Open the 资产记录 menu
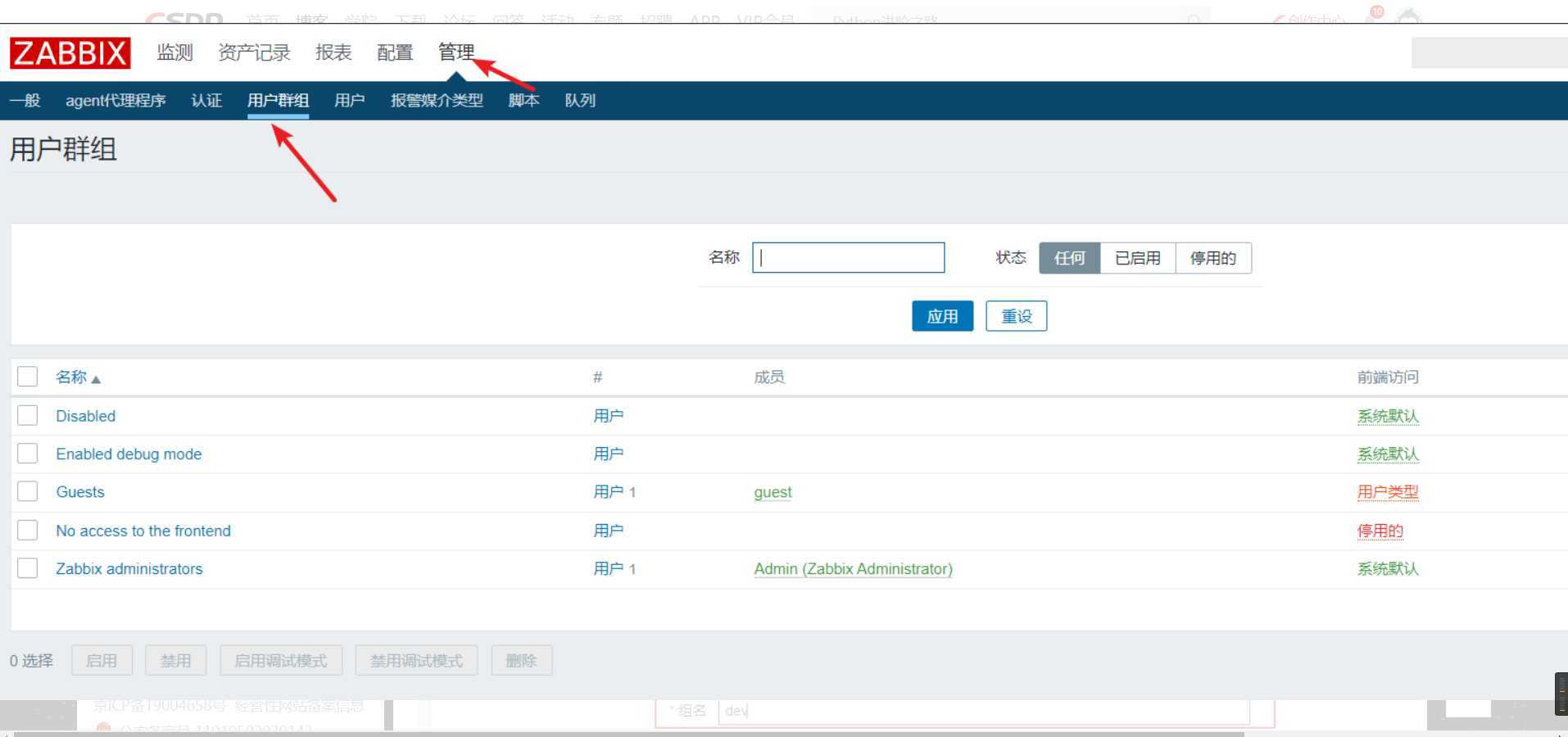1568x737 pixels. (254, 52)
